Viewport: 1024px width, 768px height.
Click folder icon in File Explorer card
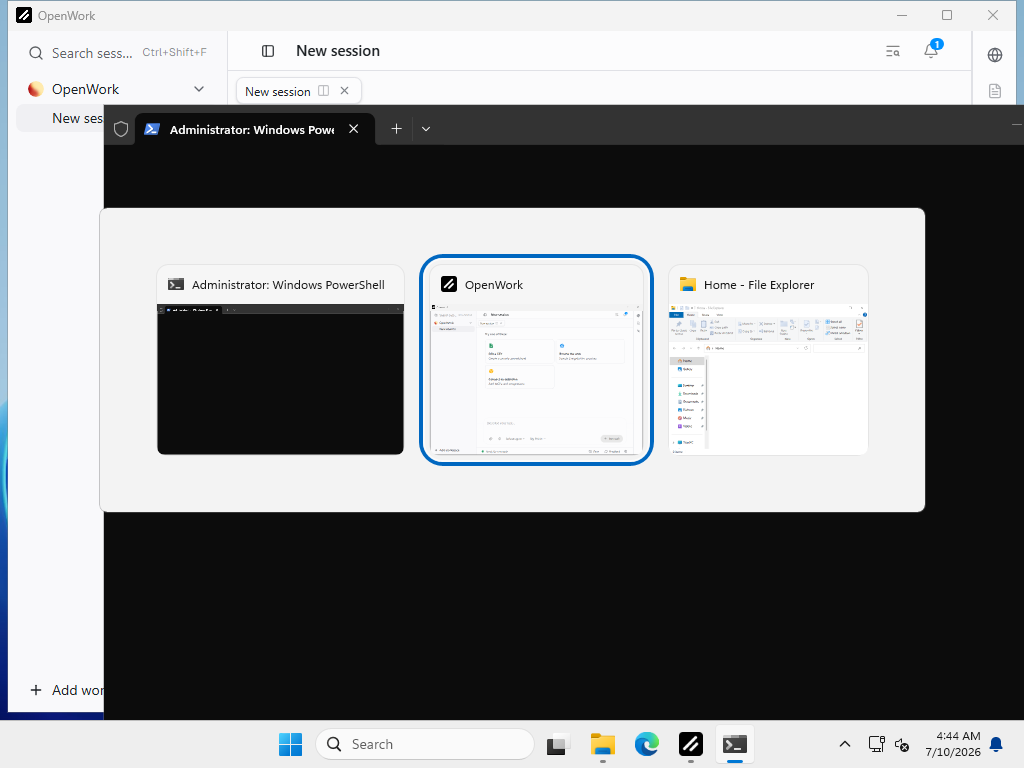(688, 284)
